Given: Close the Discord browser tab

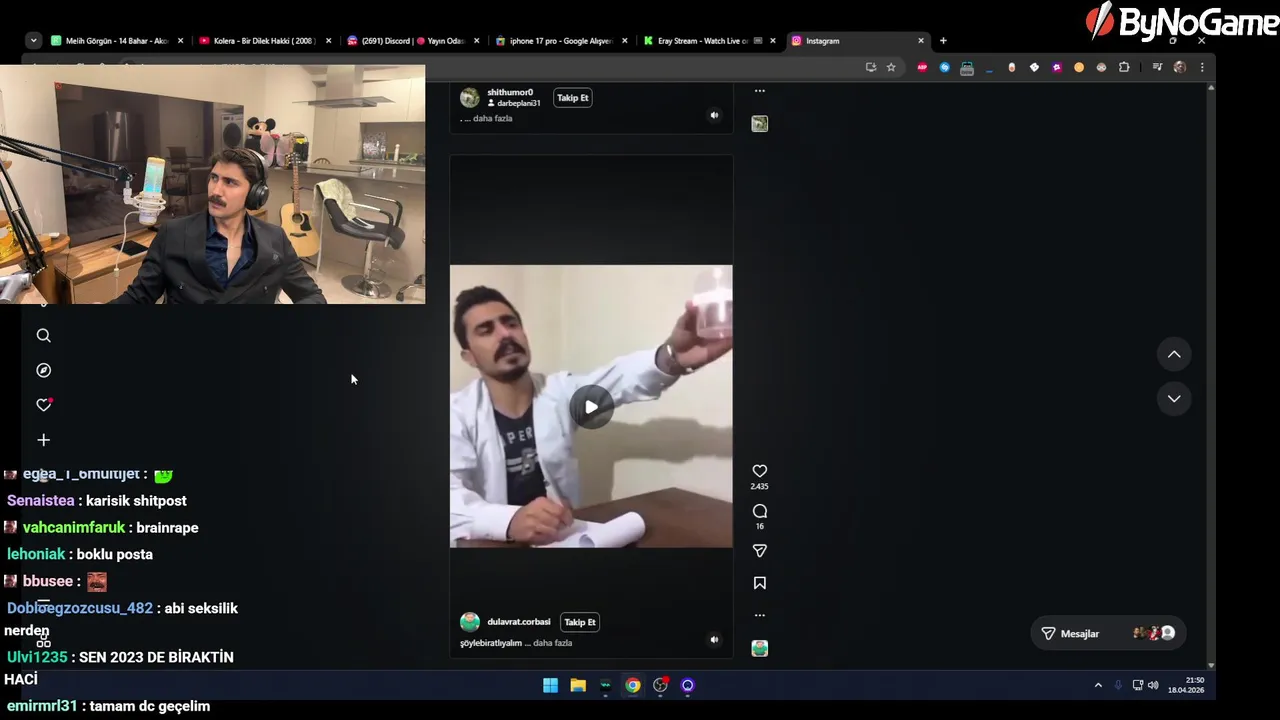Looking at the screenshot, I should [x=476, y=41].
